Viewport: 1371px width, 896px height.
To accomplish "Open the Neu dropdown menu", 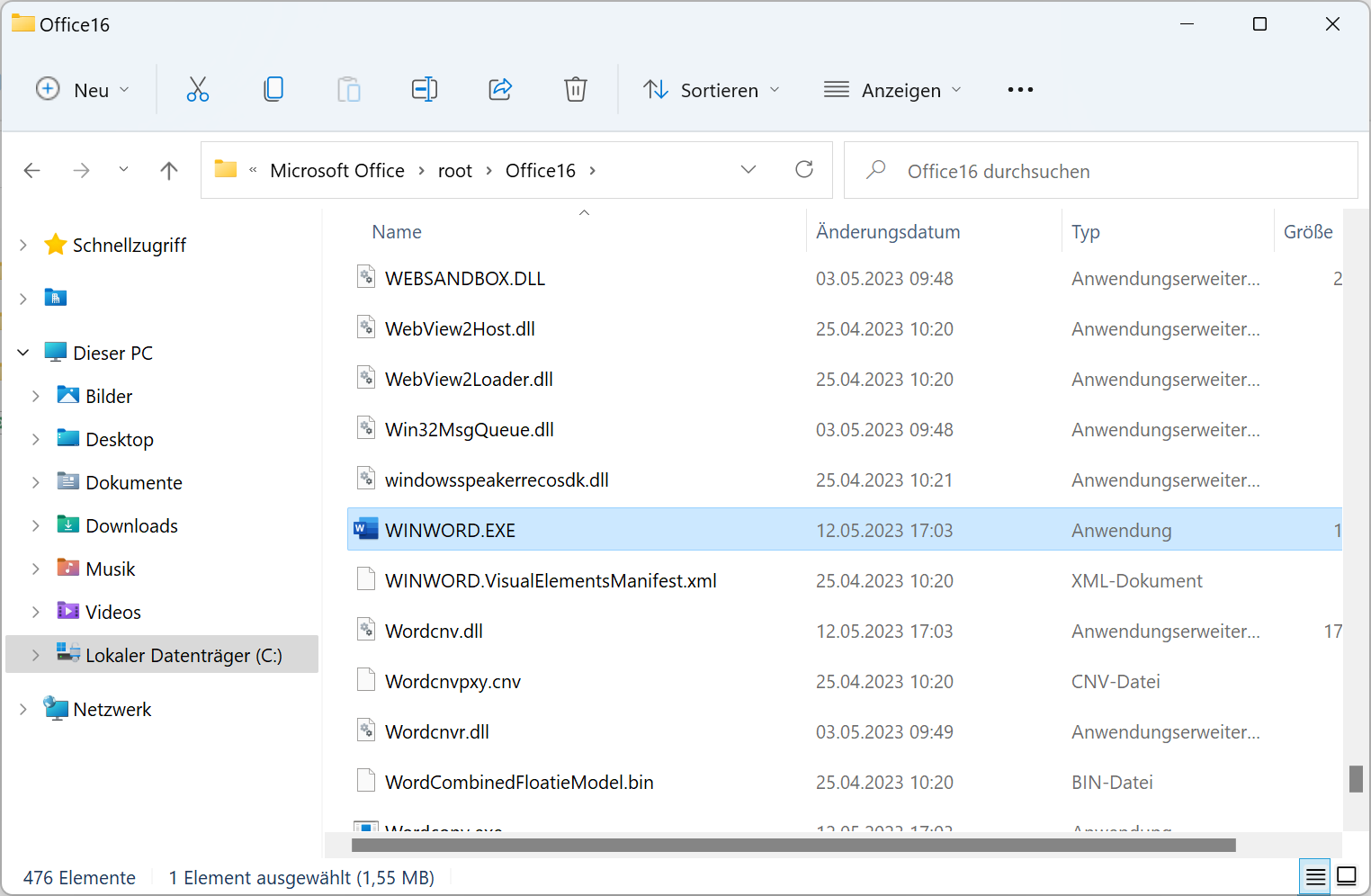I will (x=84, y=89).
